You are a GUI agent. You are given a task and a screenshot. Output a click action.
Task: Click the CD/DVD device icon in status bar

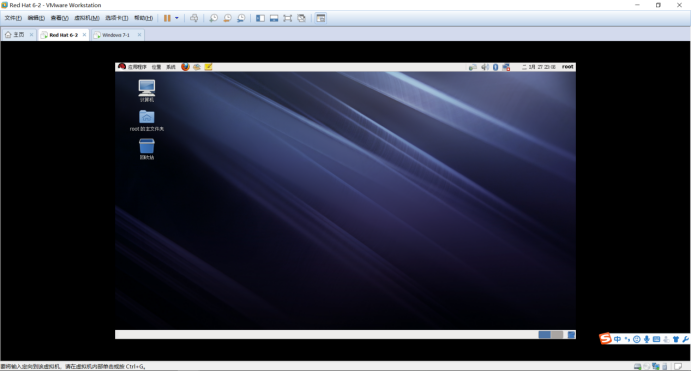point(647,367)
